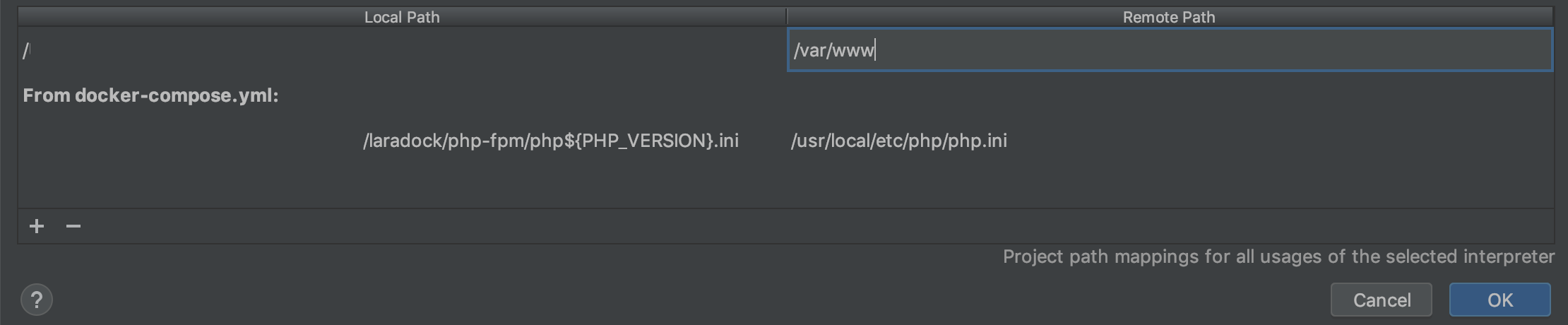Add a new path mapping with plus icon
Screen dimensions: 1568x325
(x=37, y=226)
